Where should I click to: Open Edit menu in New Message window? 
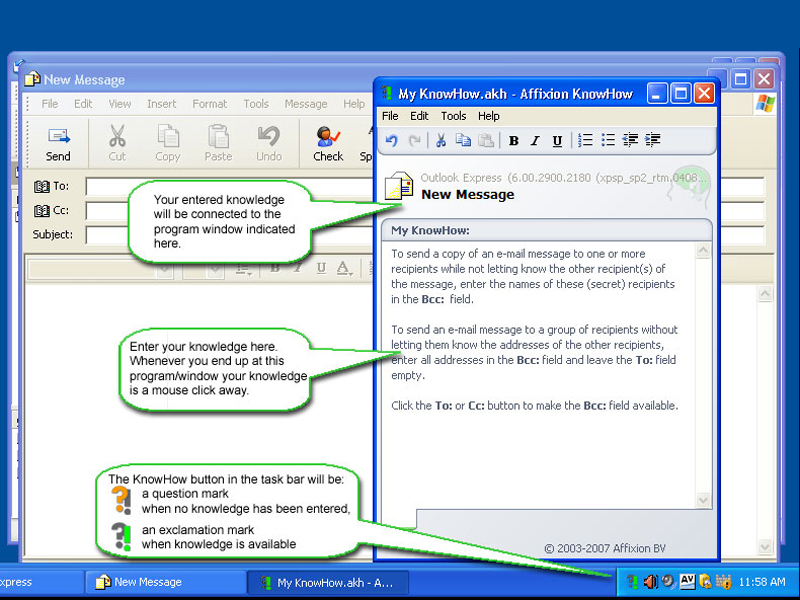pyautogui.click(x=83, y=104)
